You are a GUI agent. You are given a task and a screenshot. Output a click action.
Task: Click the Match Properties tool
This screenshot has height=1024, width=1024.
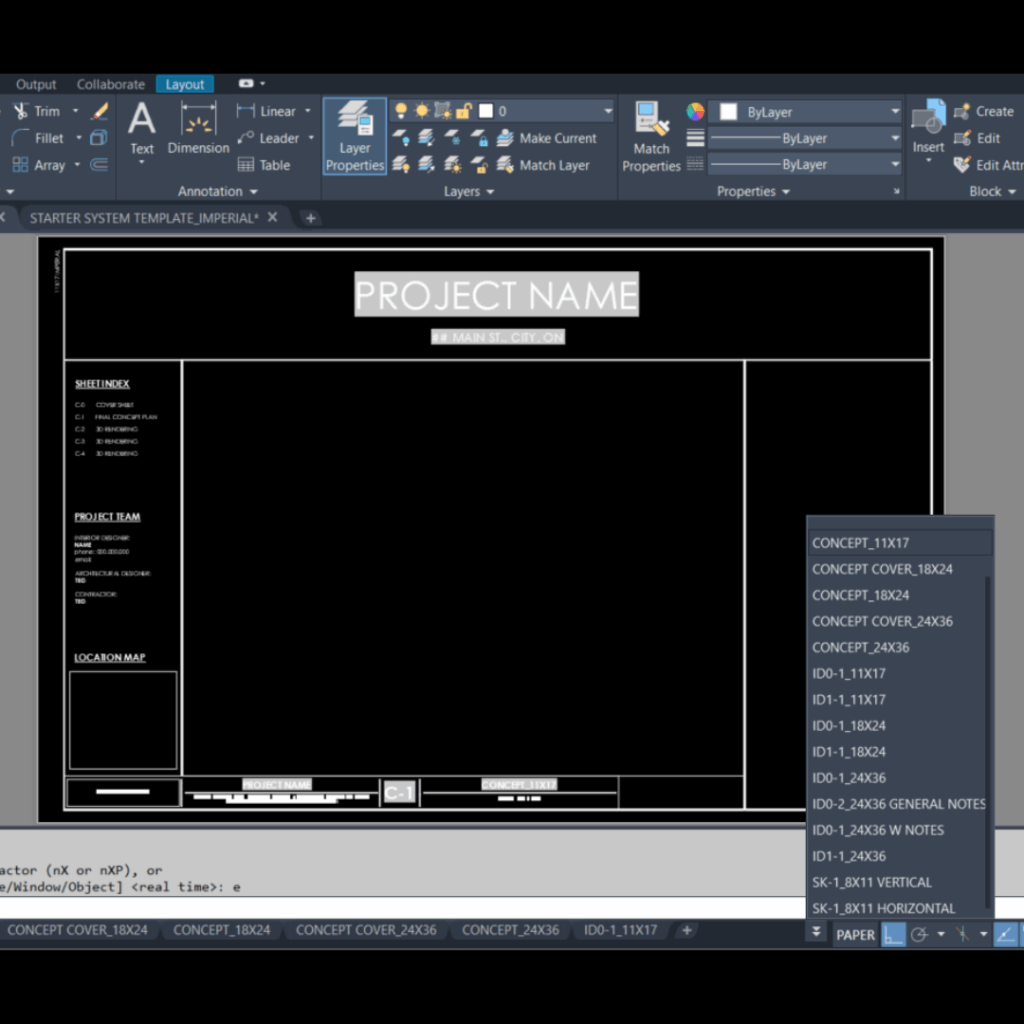click(651, 136)
